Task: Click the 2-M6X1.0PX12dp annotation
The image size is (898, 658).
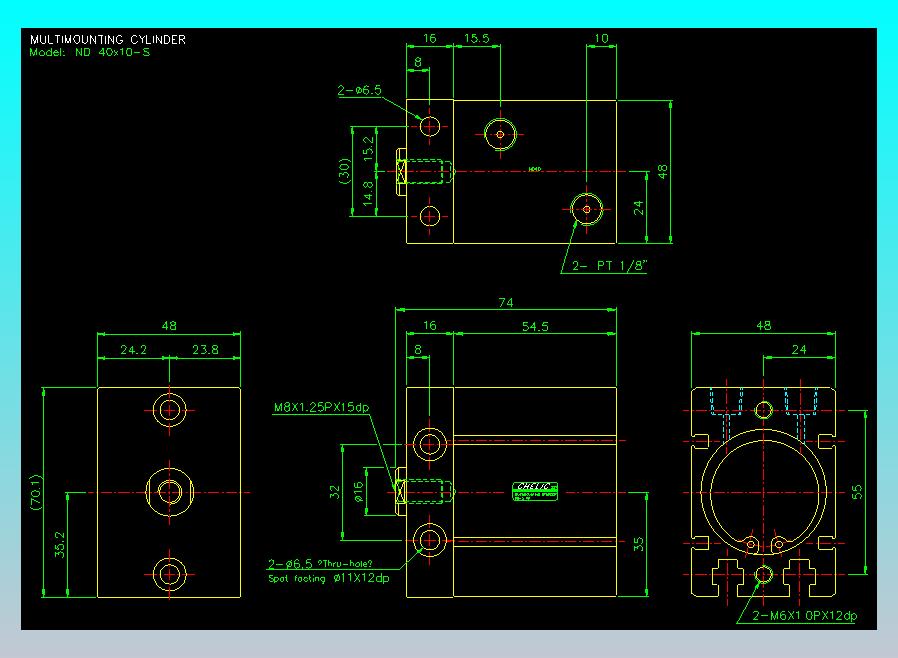Action: tap(804, 616)
